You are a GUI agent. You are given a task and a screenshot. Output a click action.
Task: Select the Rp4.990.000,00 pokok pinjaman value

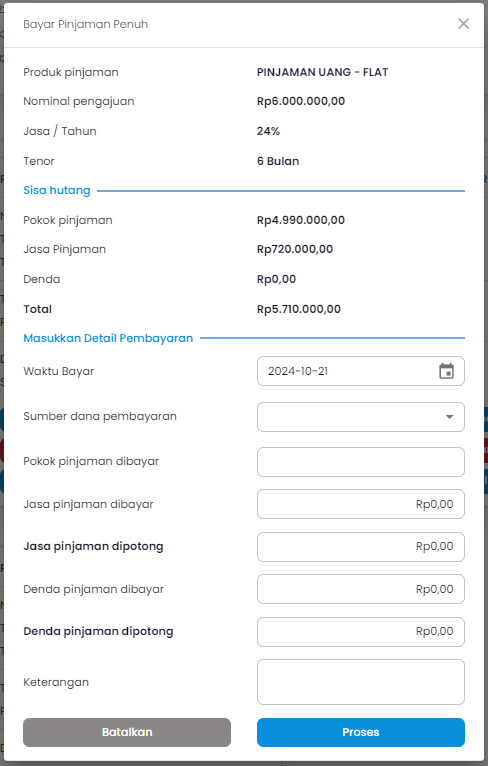(301, 220)
